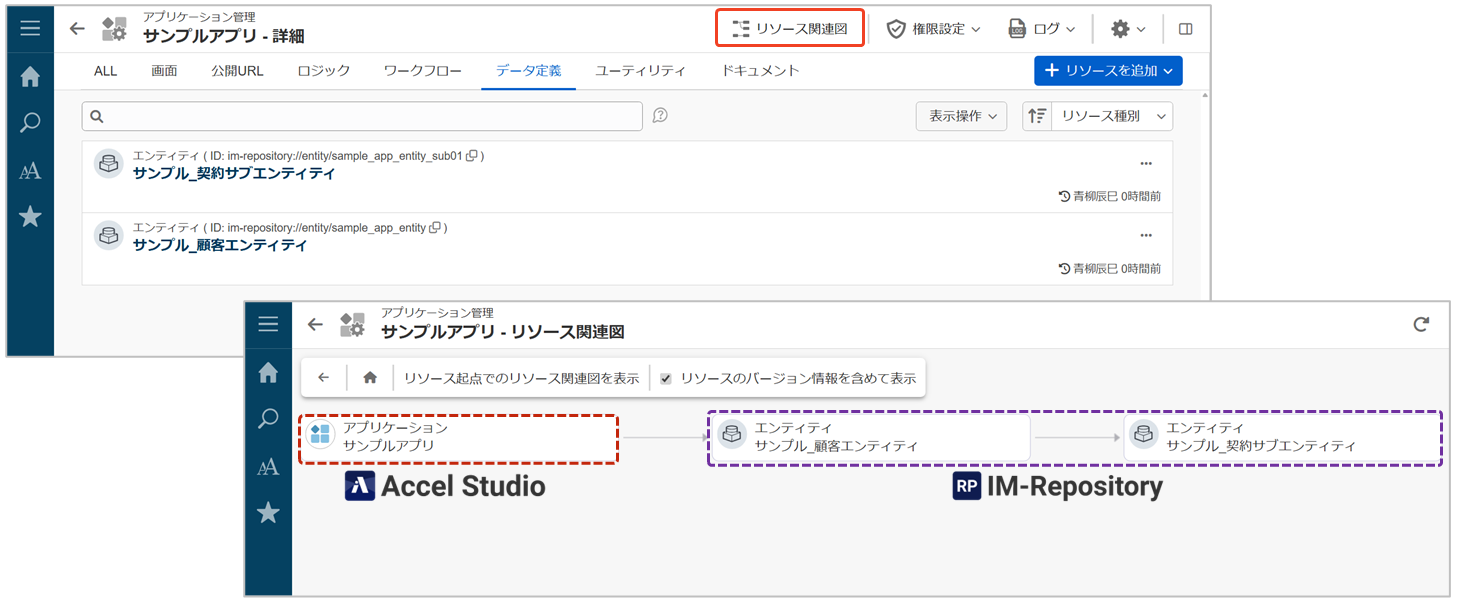Select the サンプルアプリ application node
Viewport: 1459px width, 599px height.
tap(458, 437)
